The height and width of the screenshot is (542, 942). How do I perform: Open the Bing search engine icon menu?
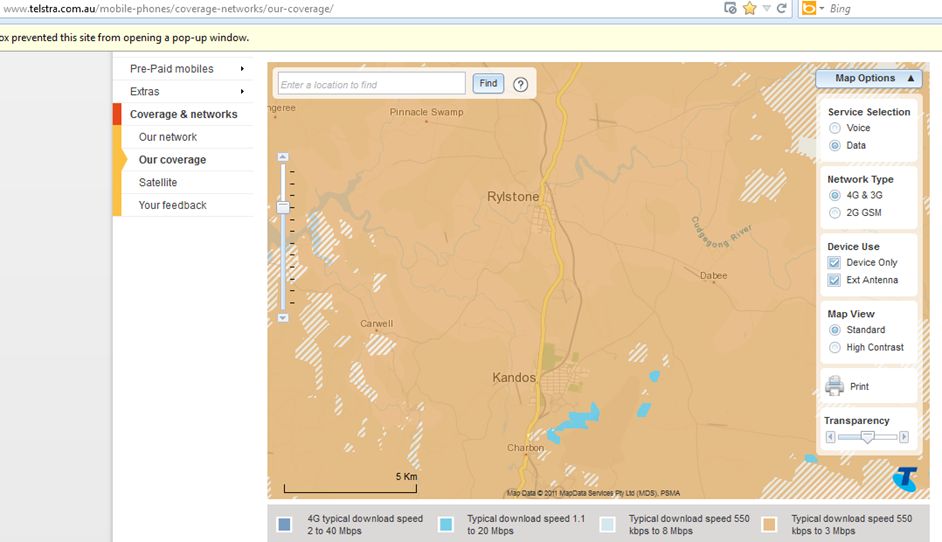pyautogui.click(x=813, y=8)
